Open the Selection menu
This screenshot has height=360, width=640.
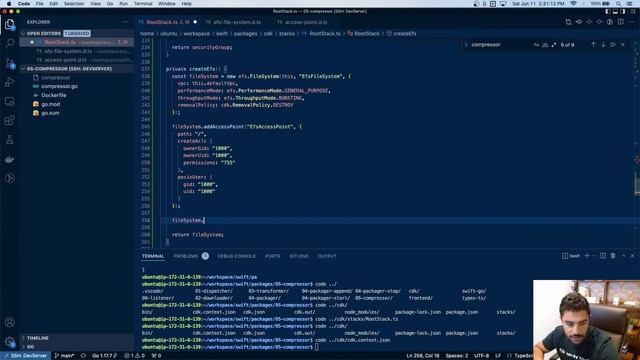(74, 4)
